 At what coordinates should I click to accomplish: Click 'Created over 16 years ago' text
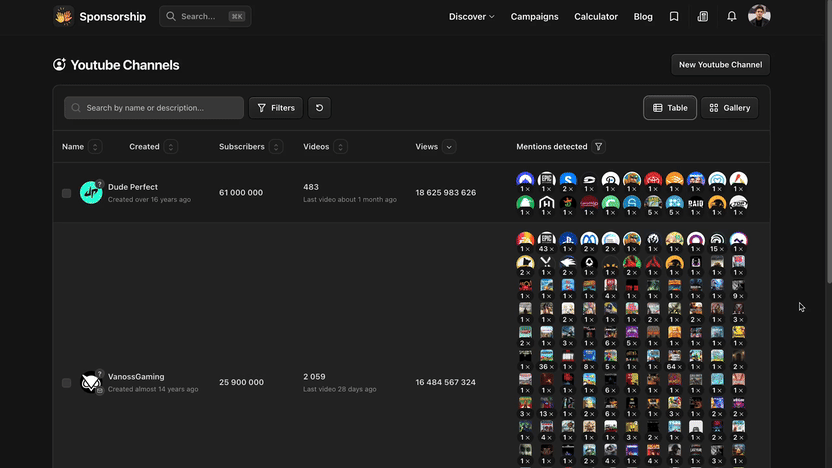(149, 200)
